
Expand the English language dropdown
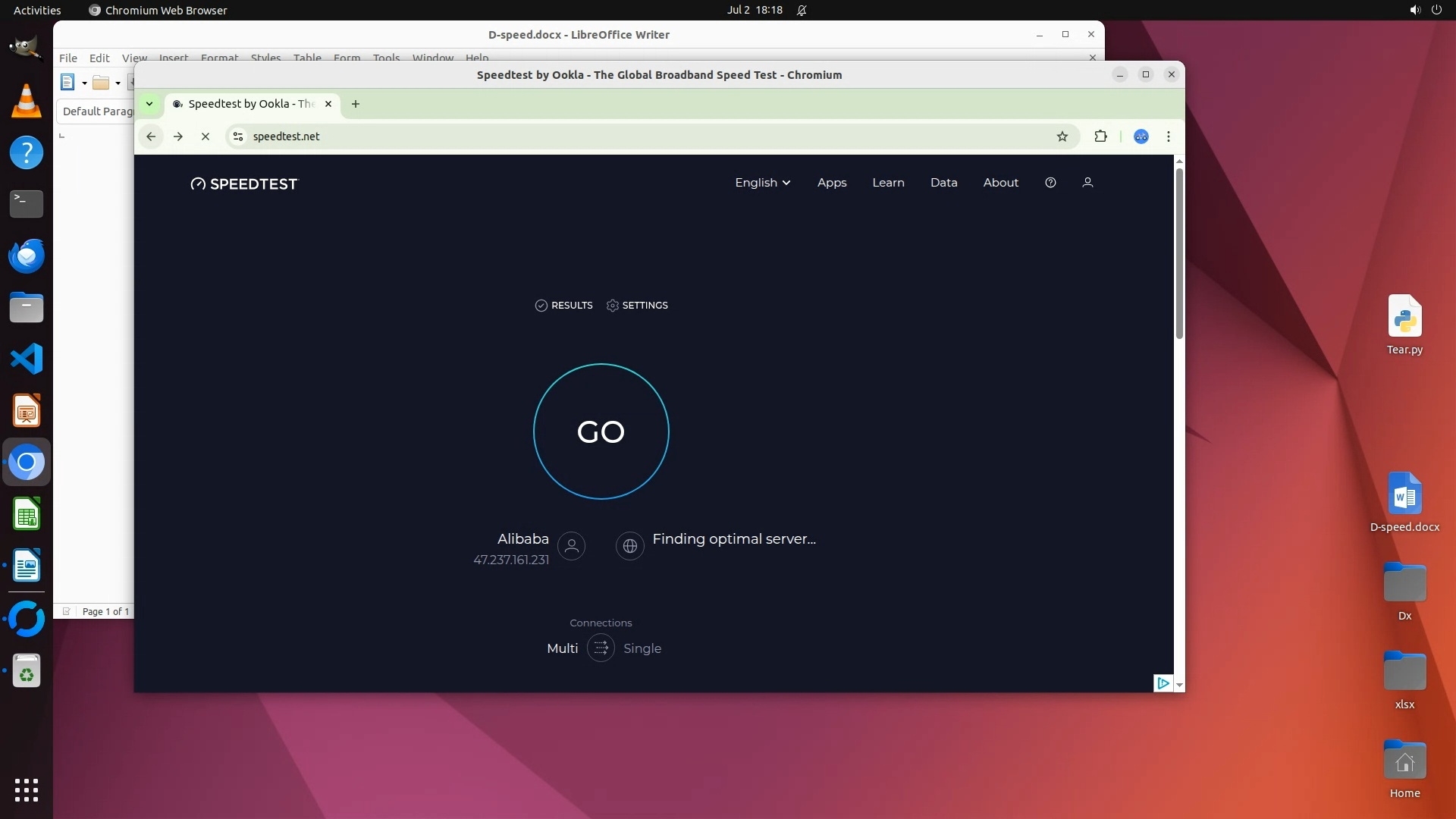pos(762,183)
